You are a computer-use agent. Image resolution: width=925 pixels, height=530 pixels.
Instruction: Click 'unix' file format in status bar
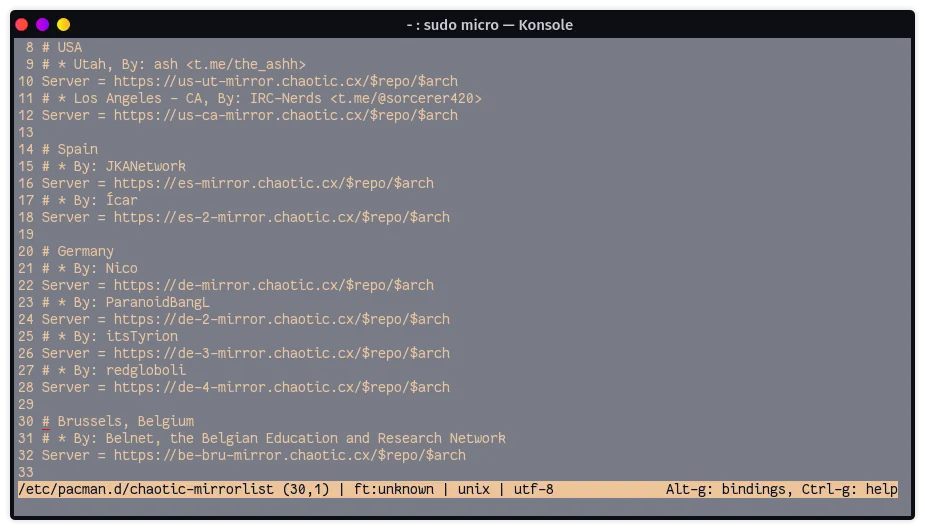point(474,490)
